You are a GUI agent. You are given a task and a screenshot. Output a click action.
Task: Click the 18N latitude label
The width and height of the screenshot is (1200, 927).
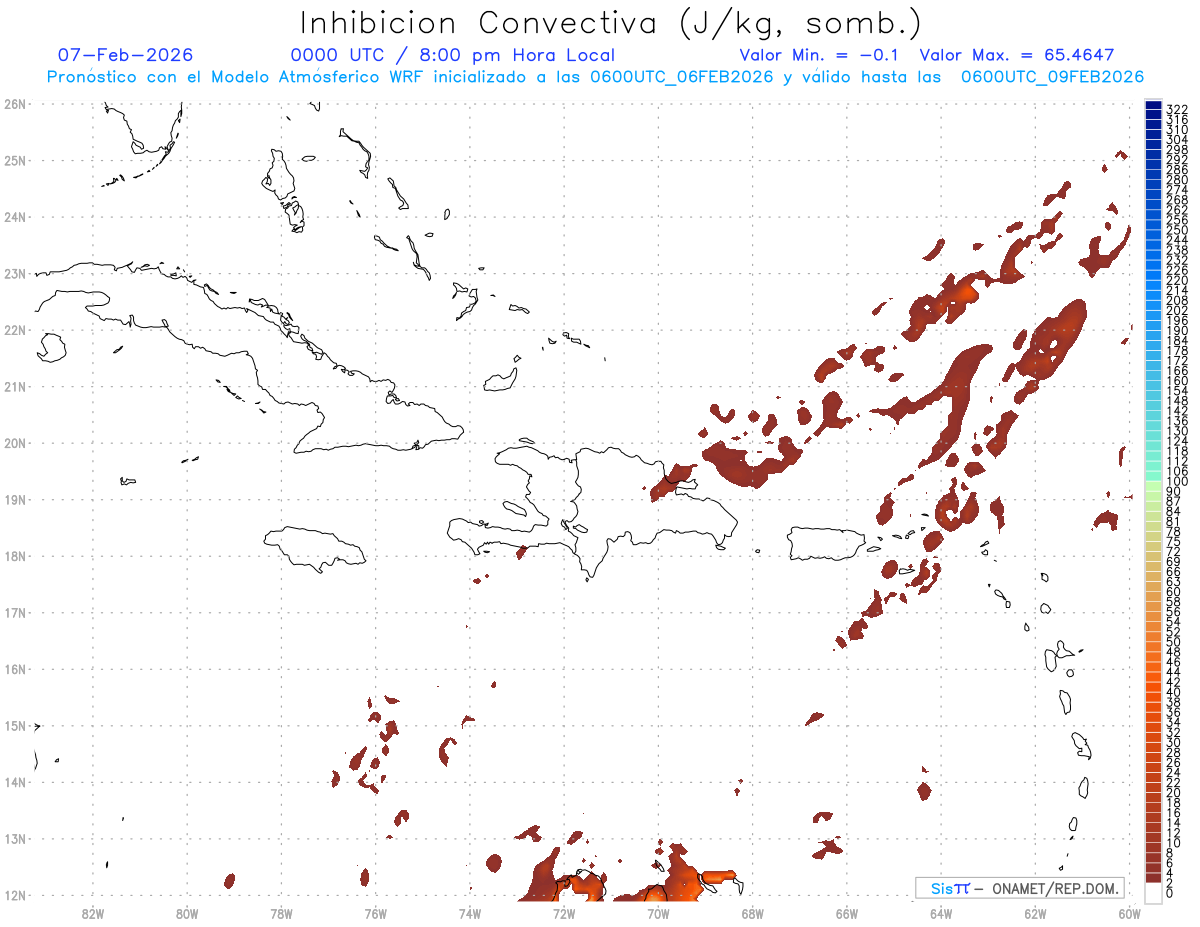(15, 556)
